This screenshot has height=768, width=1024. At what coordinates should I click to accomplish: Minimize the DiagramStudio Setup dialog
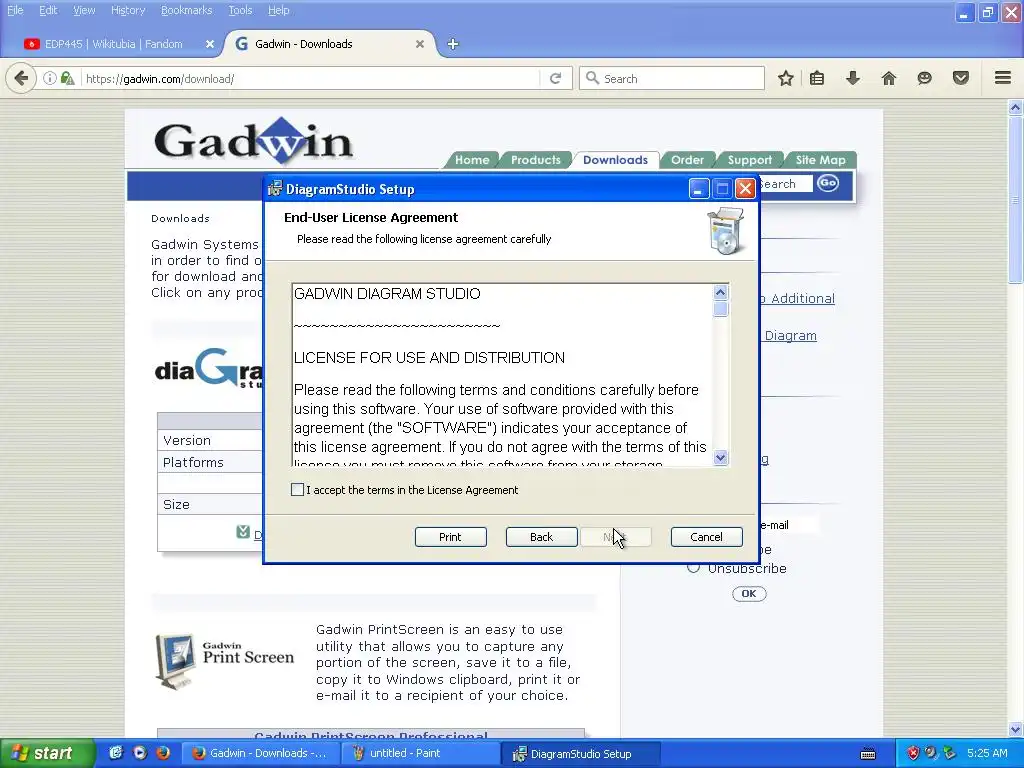[698, 189]
